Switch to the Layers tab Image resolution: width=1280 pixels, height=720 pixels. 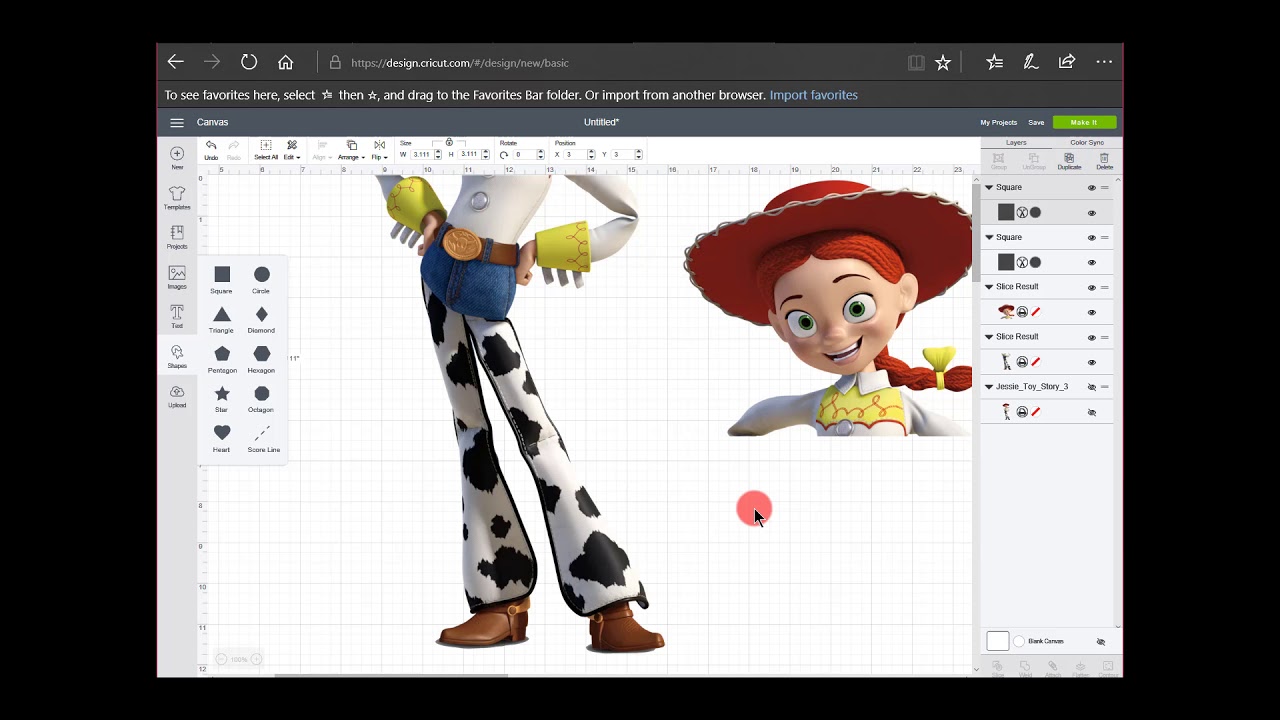coord(1016,143)
